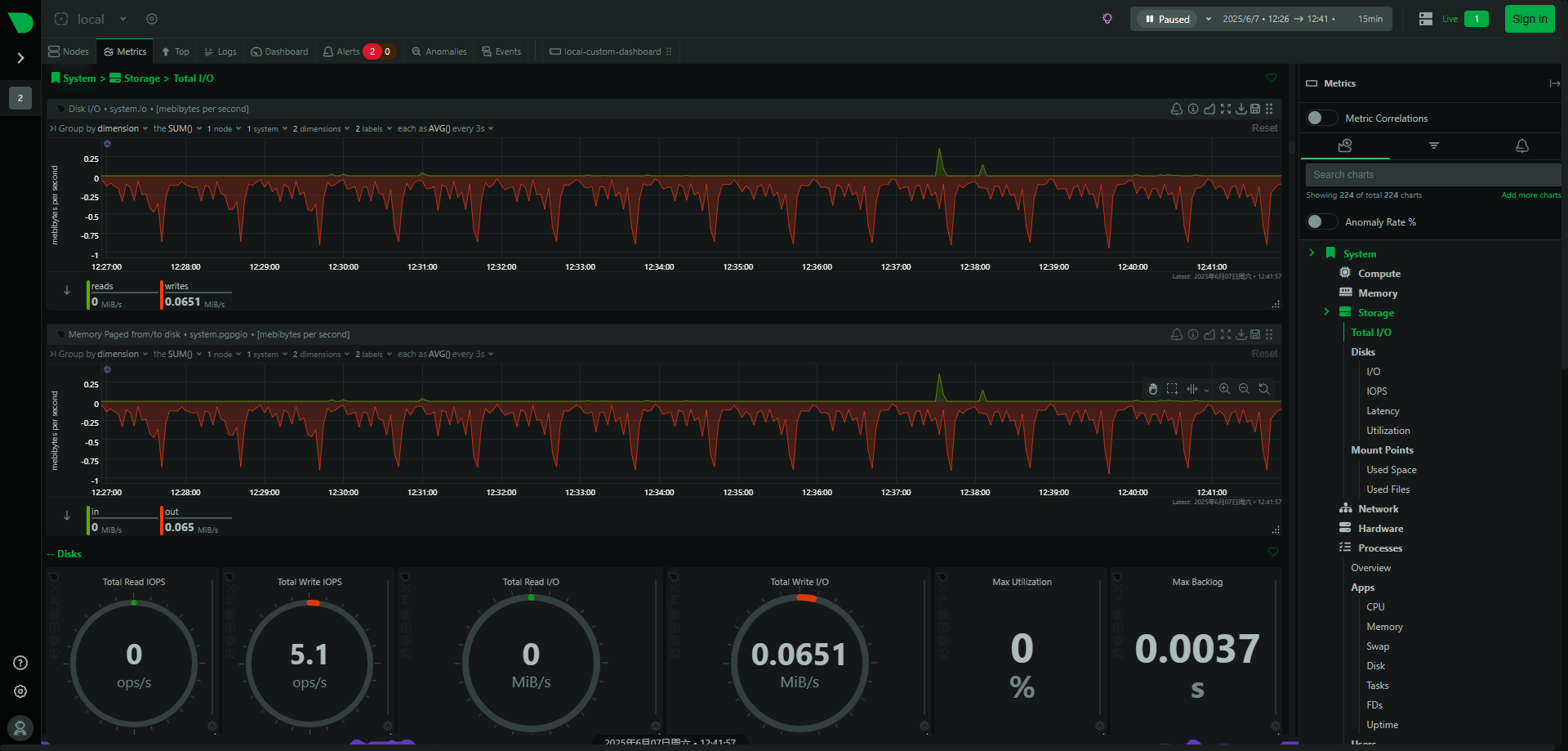Enable the Metric Correlations toggle
1568x751 pixels.
click(1321, 118)
